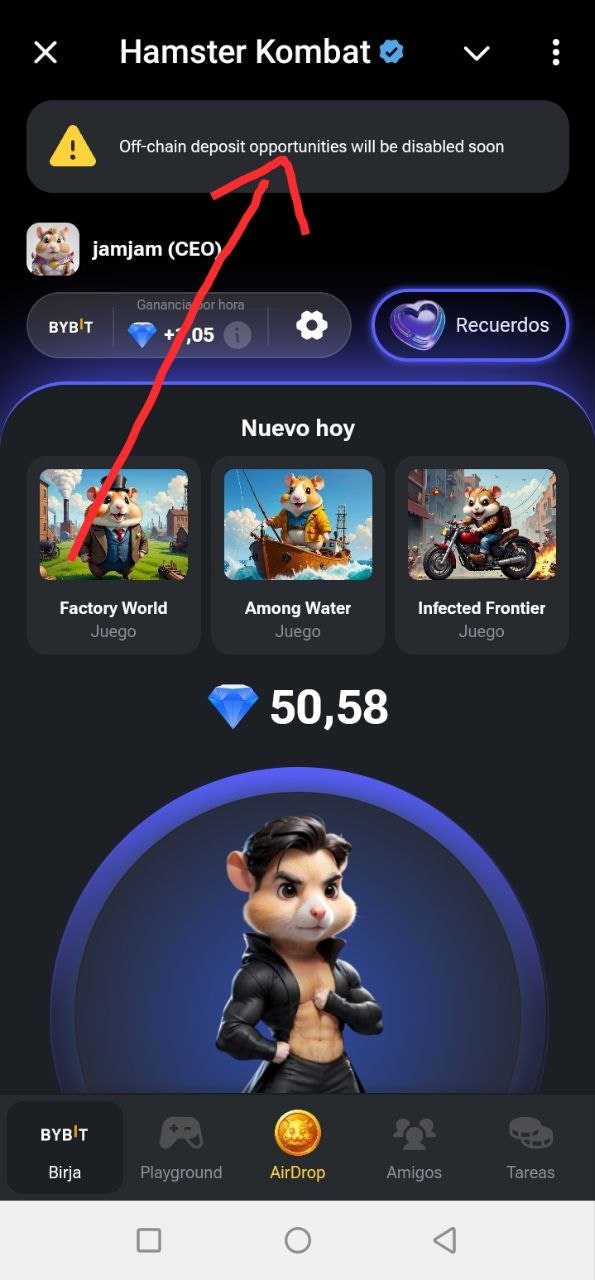This screenshot has height=1280, width=595.
Task: Switch to AirDrop tab
Action: point(297,1147)
